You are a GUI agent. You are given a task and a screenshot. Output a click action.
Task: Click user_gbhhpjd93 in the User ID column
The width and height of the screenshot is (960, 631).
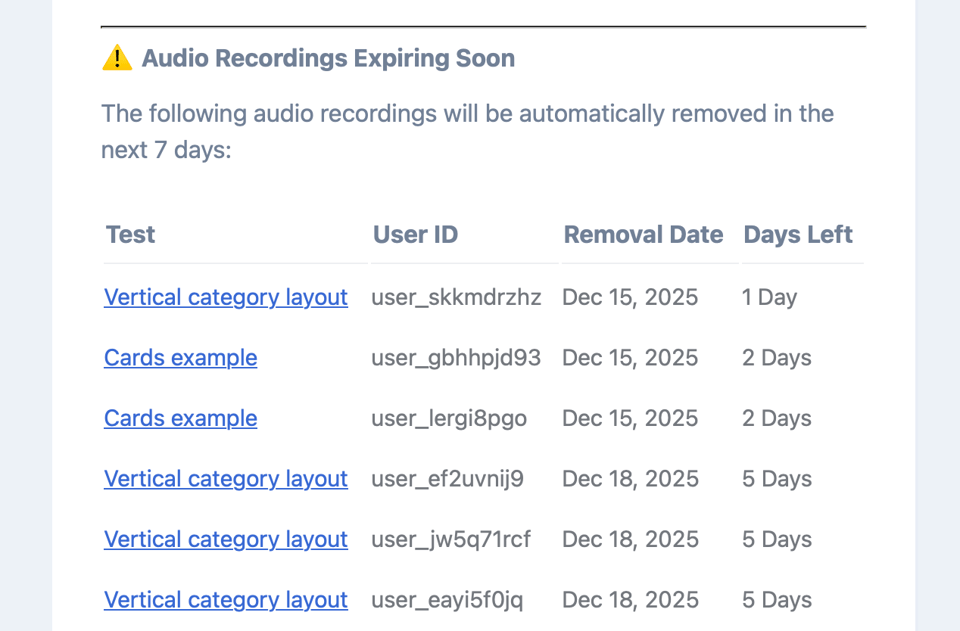[456, 358]
